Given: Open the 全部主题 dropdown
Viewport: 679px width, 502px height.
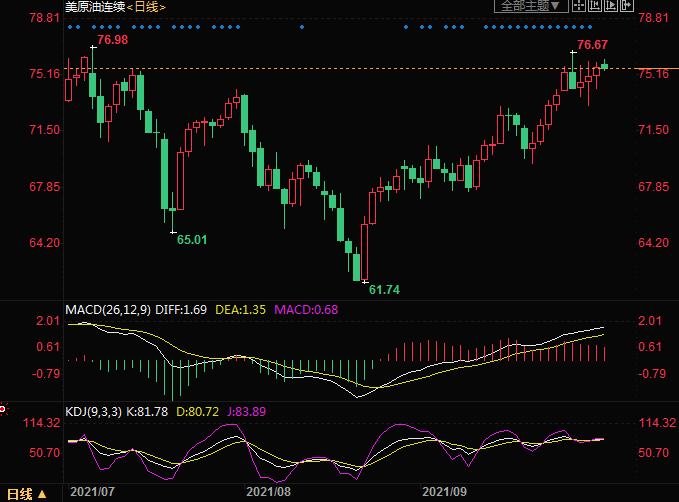Looking at the screenshot, I should [531, 7].
